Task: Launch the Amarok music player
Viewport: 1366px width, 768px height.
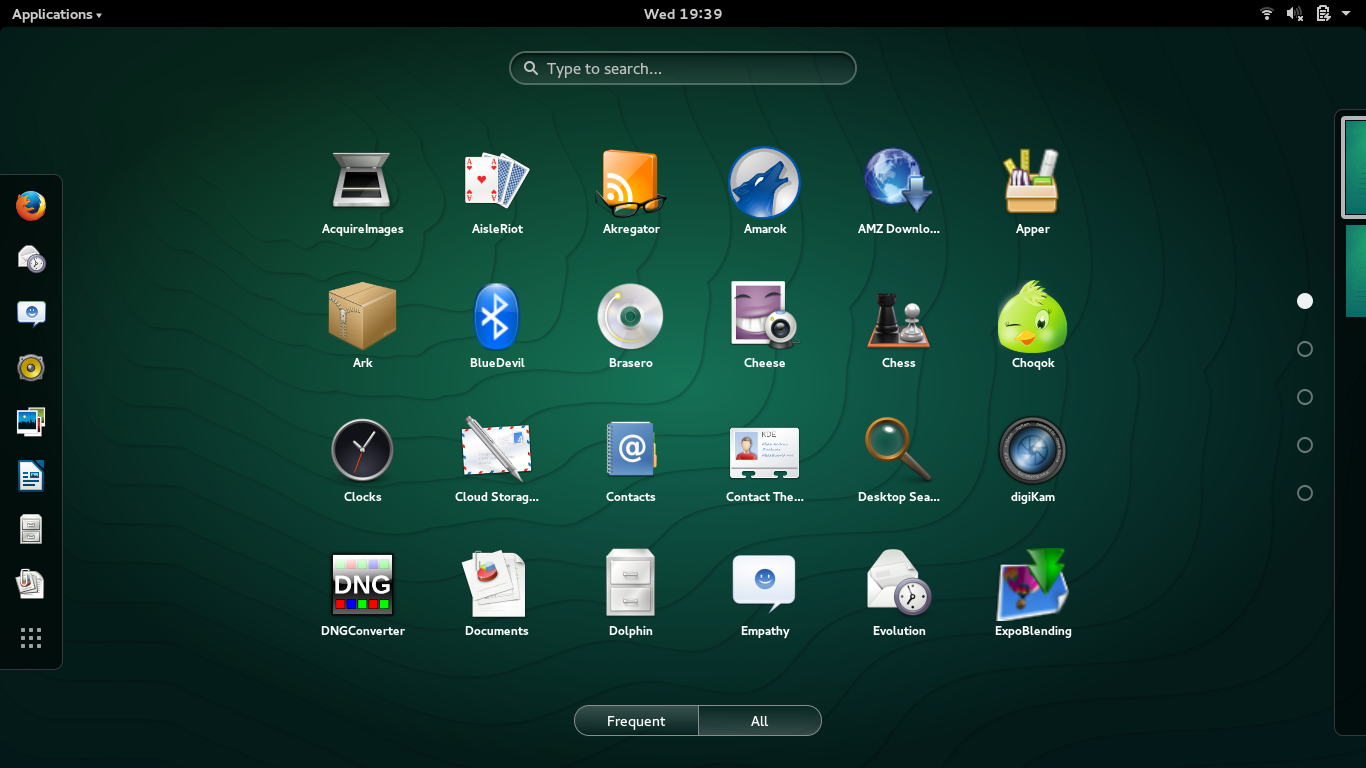Action: click(764, 184)
